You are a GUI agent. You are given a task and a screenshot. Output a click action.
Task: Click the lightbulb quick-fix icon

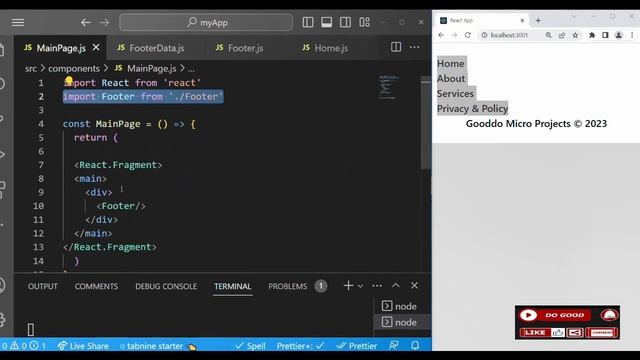pyautogui.click(x=69, y=80)
